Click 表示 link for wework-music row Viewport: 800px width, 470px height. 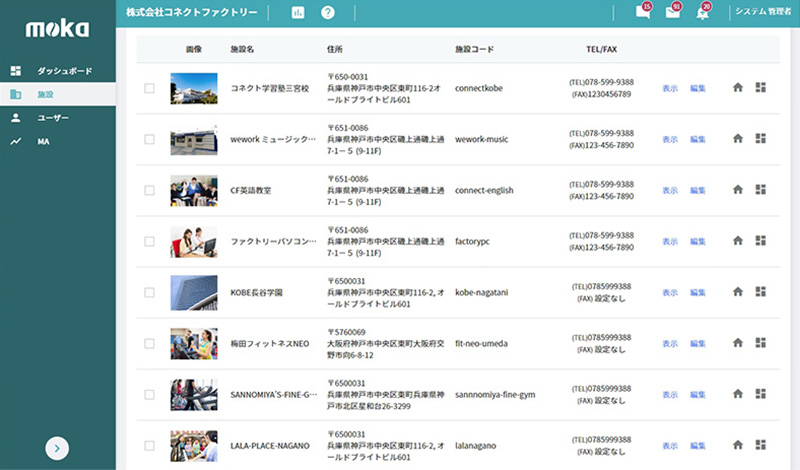point(669,139)
